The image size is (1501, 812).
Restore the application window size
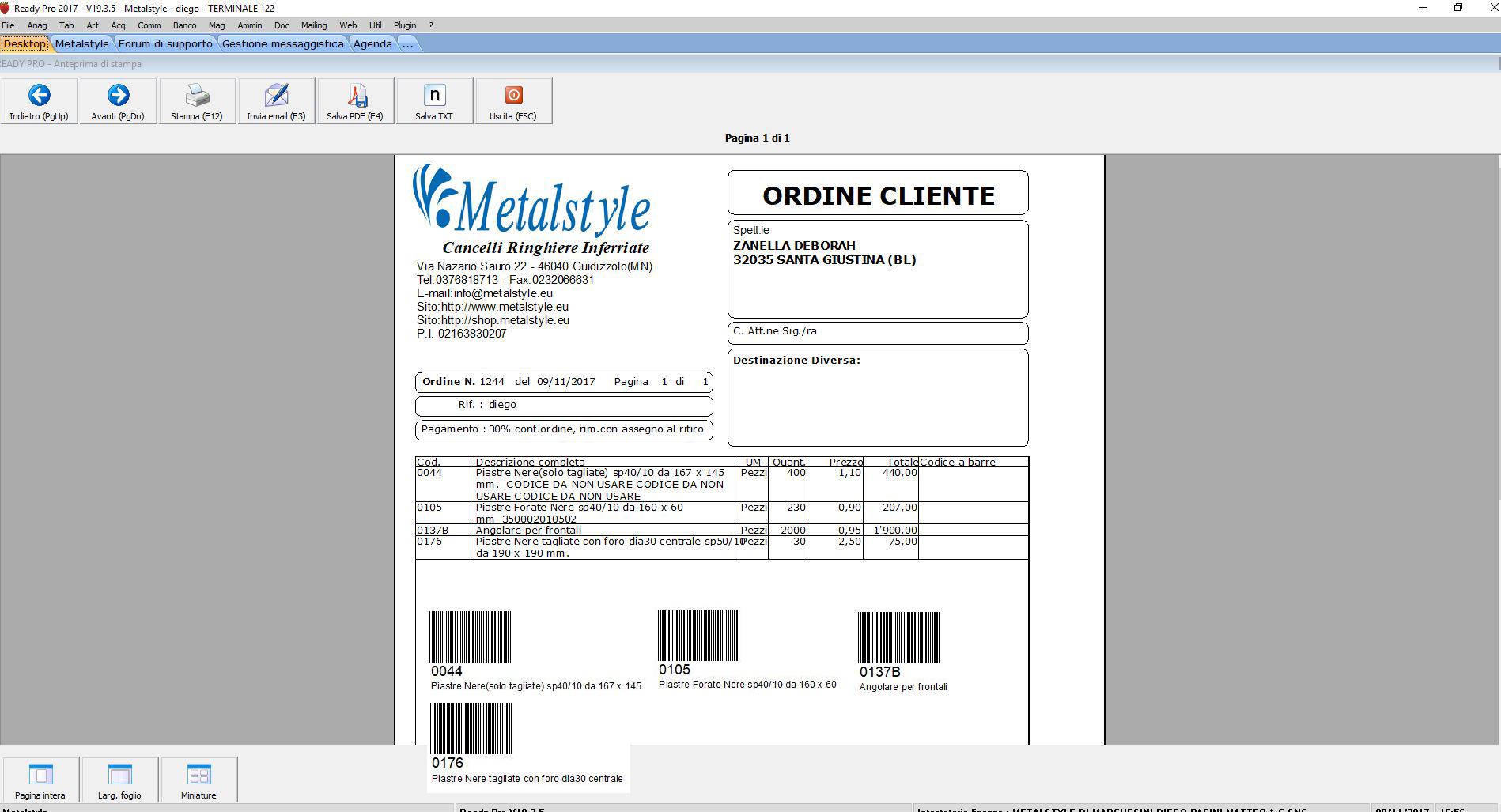[1458, 8]
